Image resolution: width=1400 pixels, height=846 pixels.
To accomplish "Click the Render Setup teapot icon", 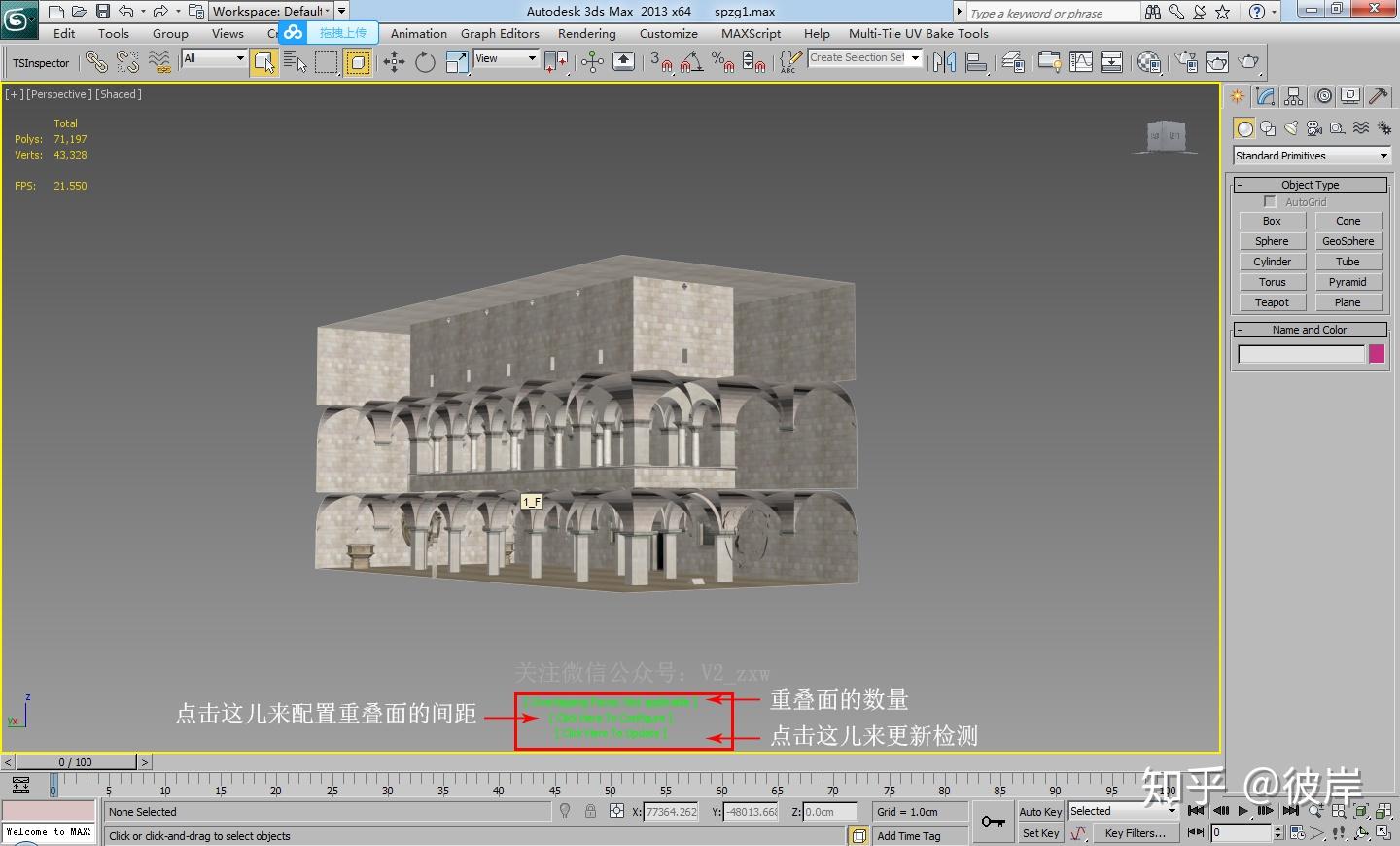I will [x=1186, y=63].
